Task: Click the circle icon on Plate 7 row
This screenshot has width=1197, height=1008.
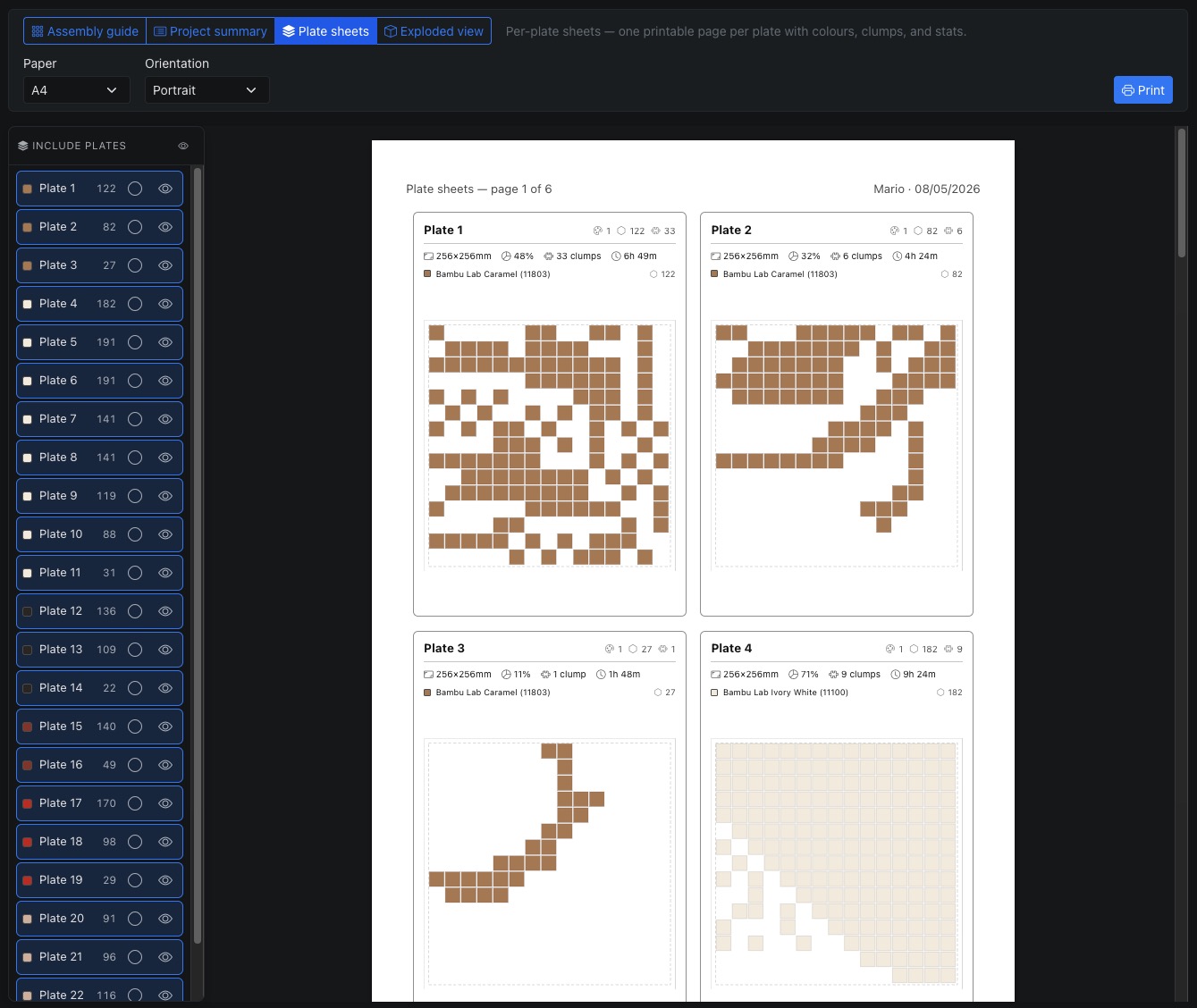Action: point(135,419)
